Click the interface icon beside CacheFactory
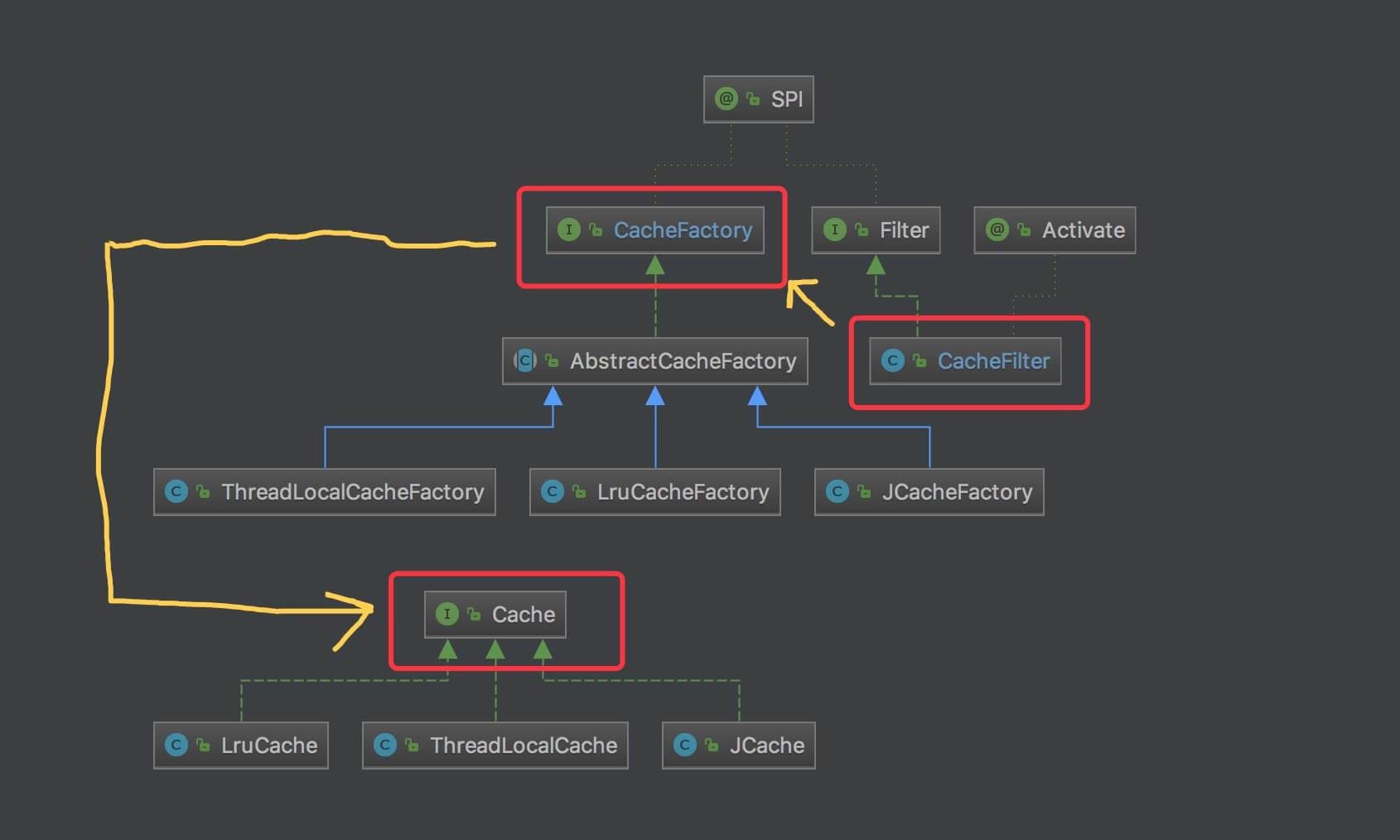The image size is (1400, 840). pyautogui.click(x=568, y=229)
